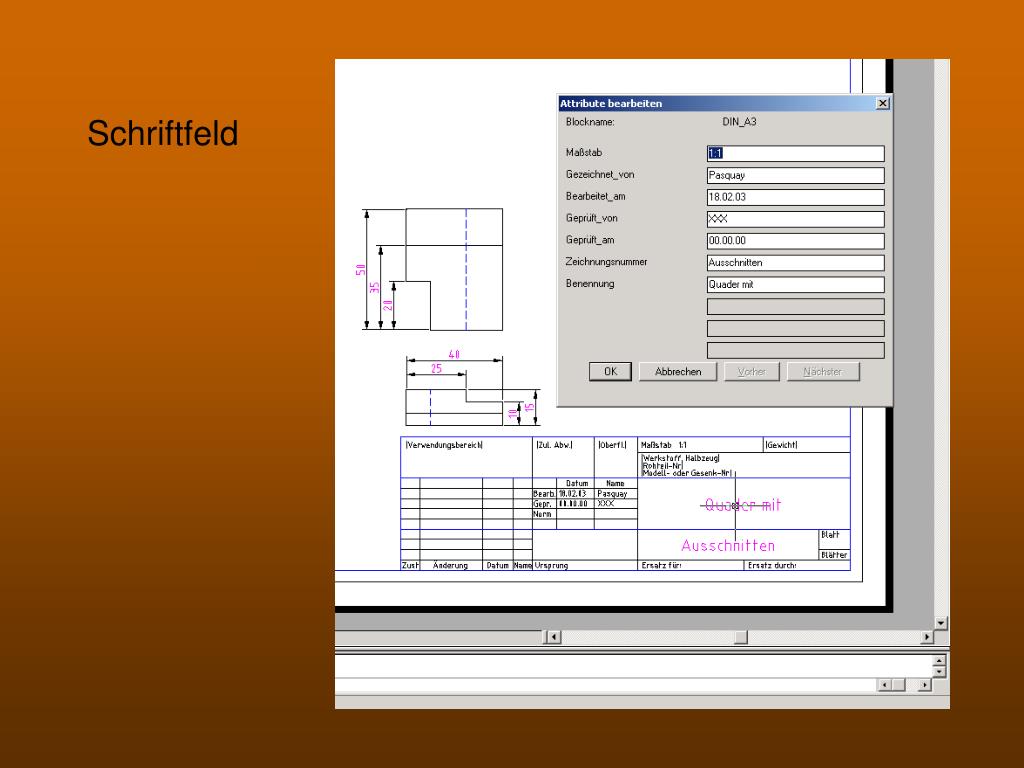
Task: Select the magenta 'Quader mit' text in title block
Action: coord(743,505)
